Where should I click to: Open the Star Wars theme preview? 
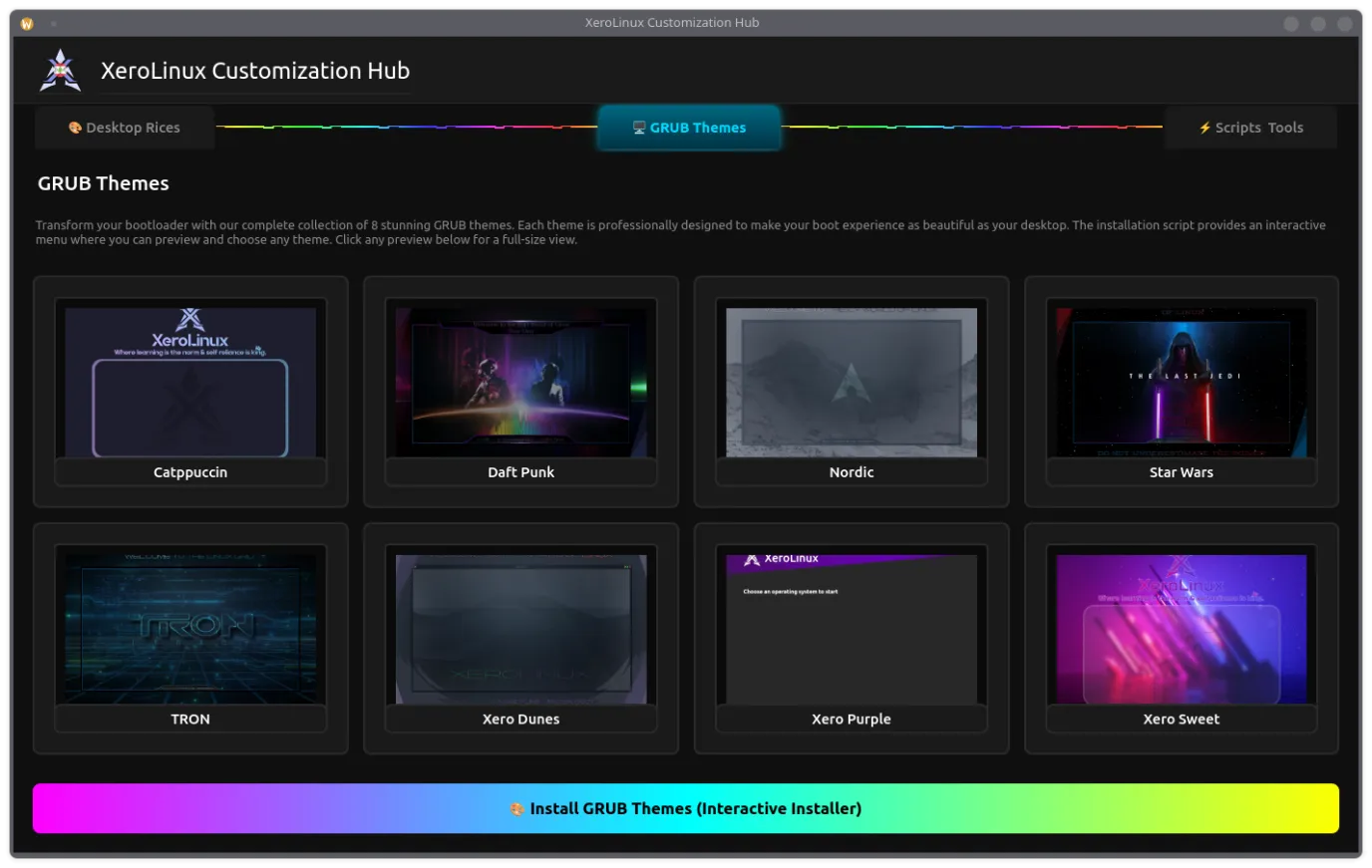coord(1181,382)
